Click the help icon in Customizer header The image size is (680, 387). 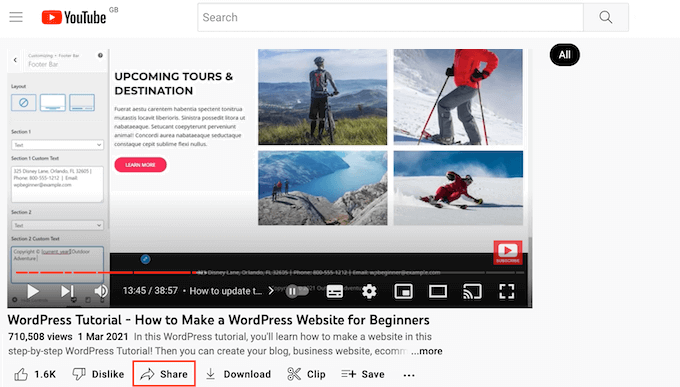click(x=100, y=56)
